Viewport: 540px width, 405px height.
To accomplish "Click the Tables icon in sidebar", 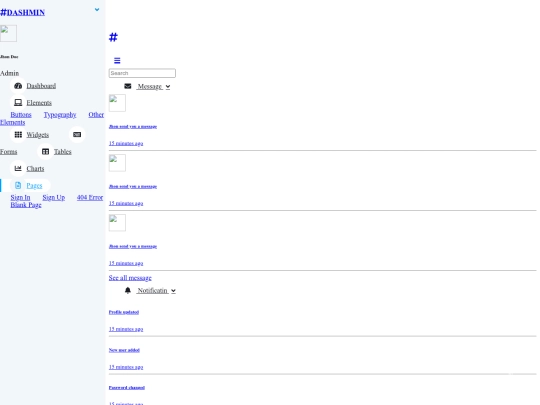I will 45,152.
